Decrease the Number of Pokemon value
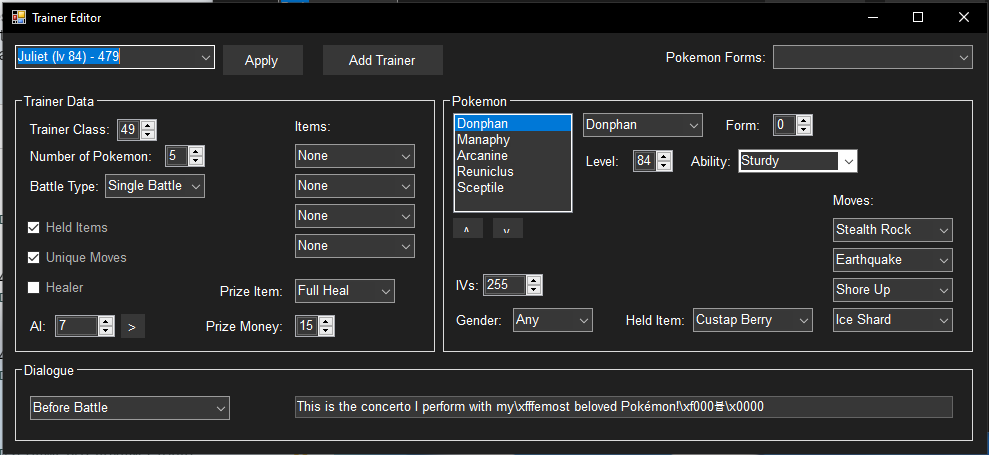Screen dimensions: 989x455 [x=196, y=161]
